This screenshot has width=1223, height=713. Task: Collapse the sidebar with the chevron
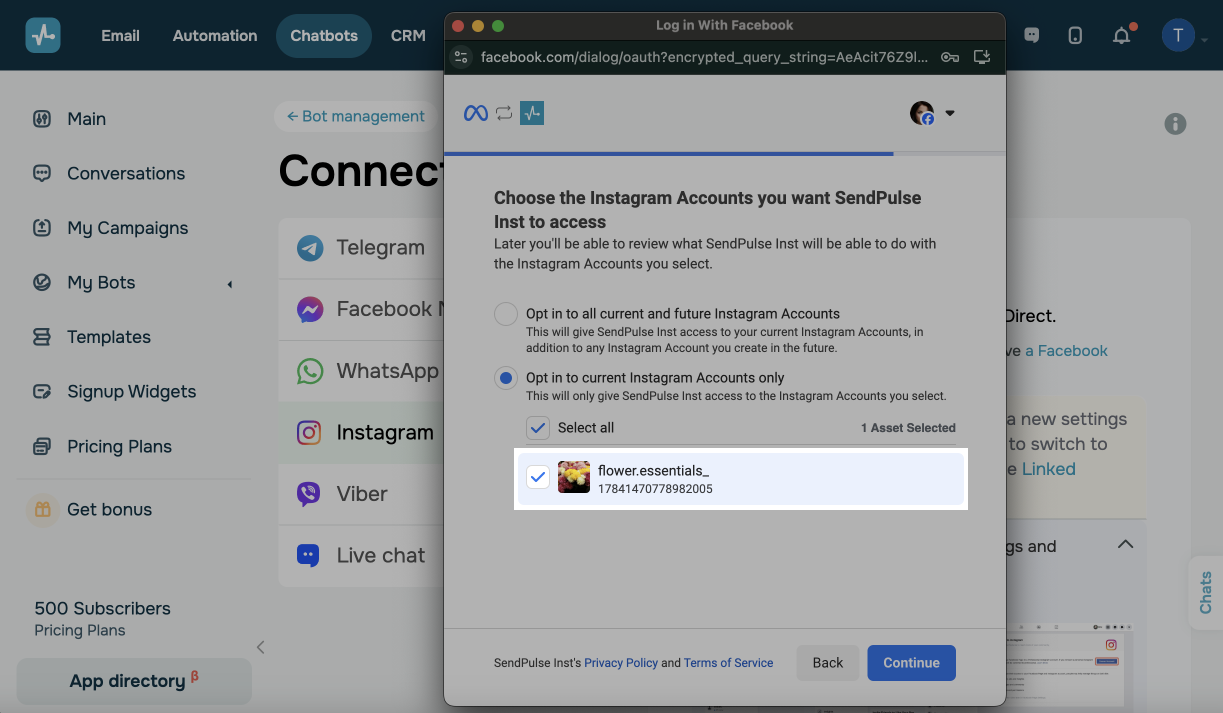(x=260, y=647)
